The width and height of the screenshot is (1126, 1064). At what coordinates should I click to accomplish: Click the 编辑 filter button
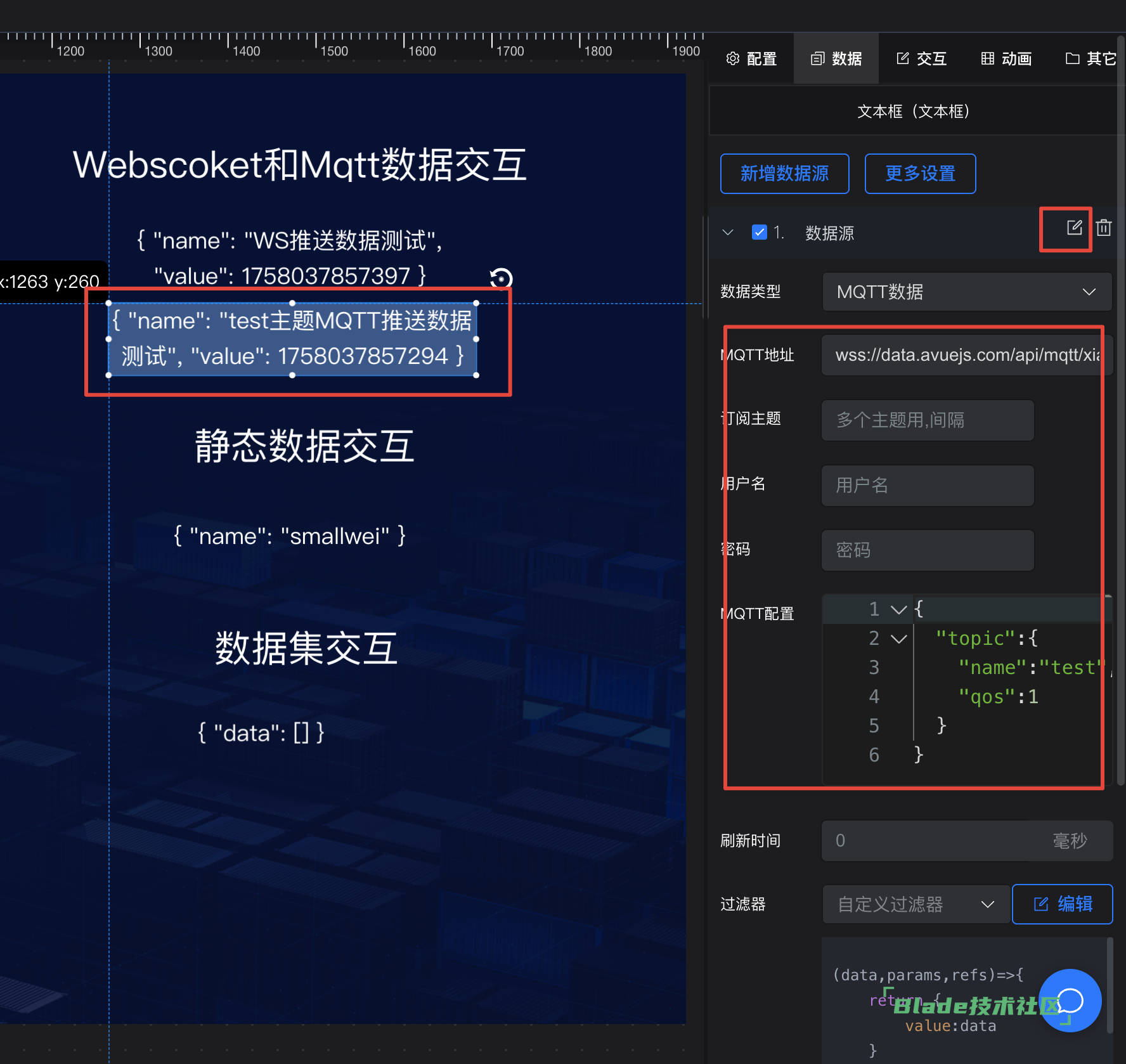(1063, 904)
